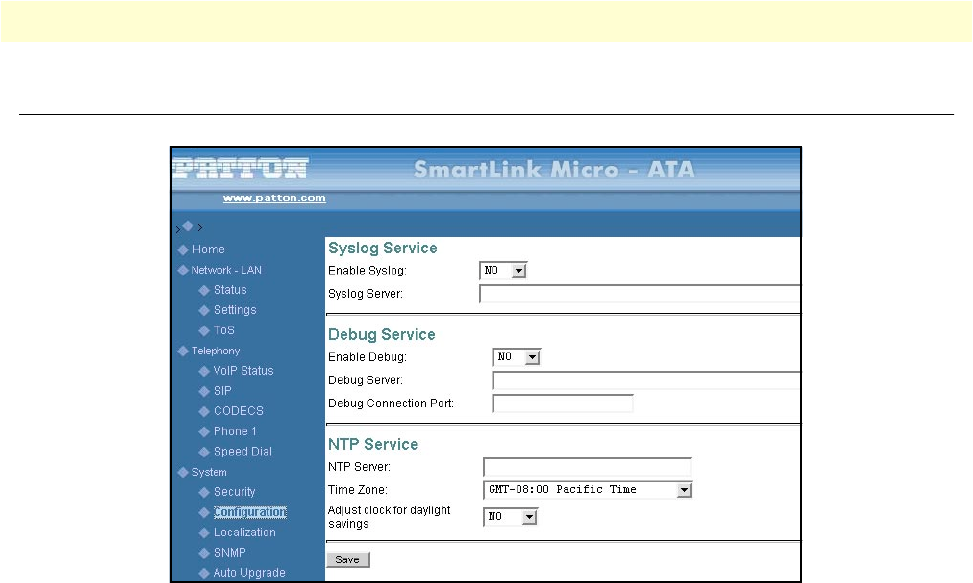Click the NTP Service heading
Screen dimensions: 973x583
pos(373,445)
